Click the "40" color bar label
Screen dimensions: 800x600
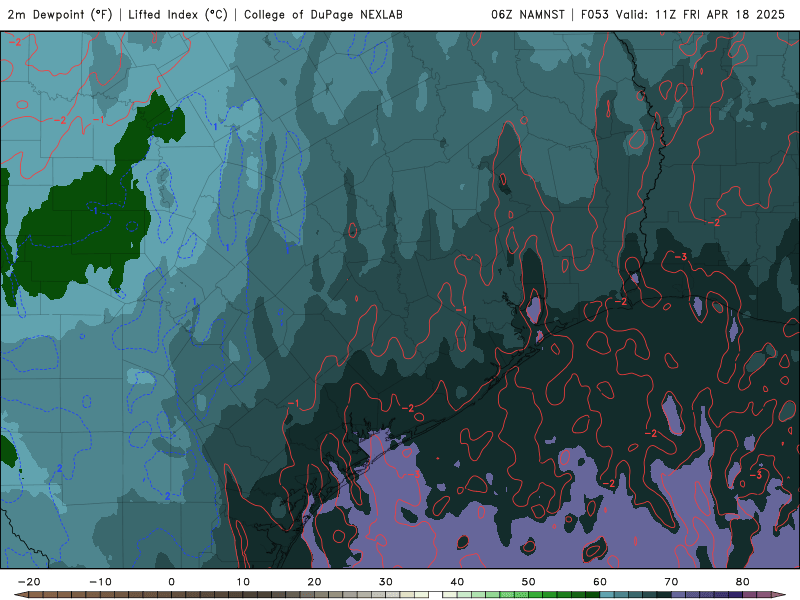pos(457,582)
